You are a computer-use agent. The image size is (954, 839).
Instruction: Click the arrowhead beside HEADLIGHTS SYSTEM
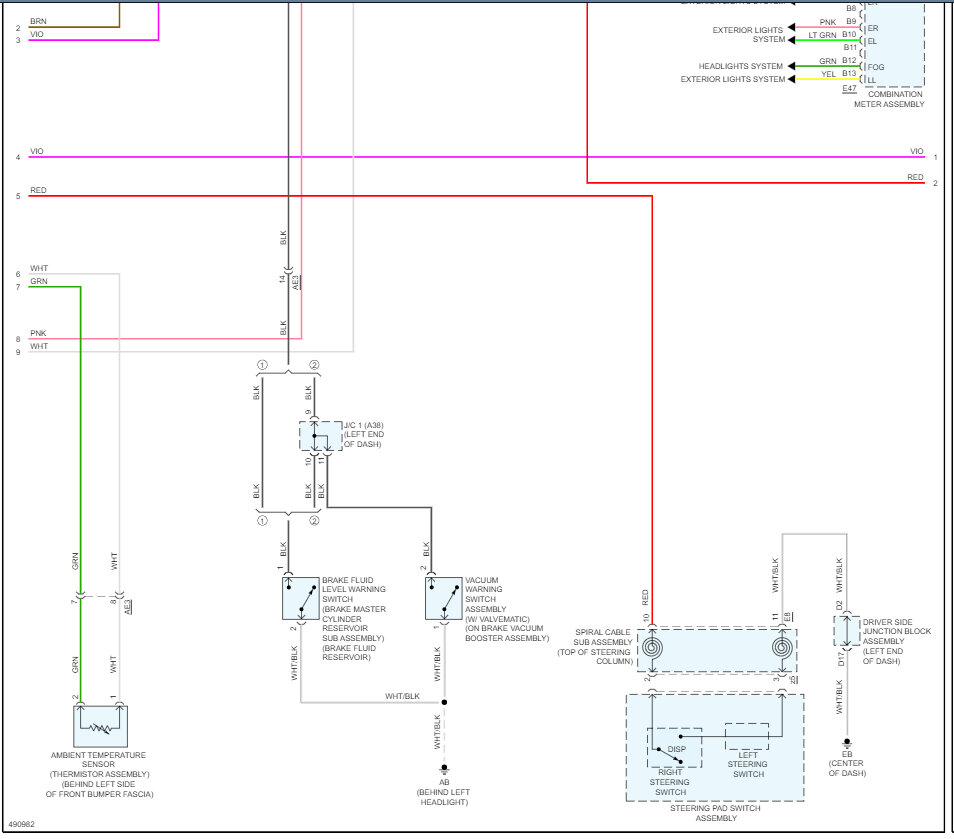pos(791,66)
